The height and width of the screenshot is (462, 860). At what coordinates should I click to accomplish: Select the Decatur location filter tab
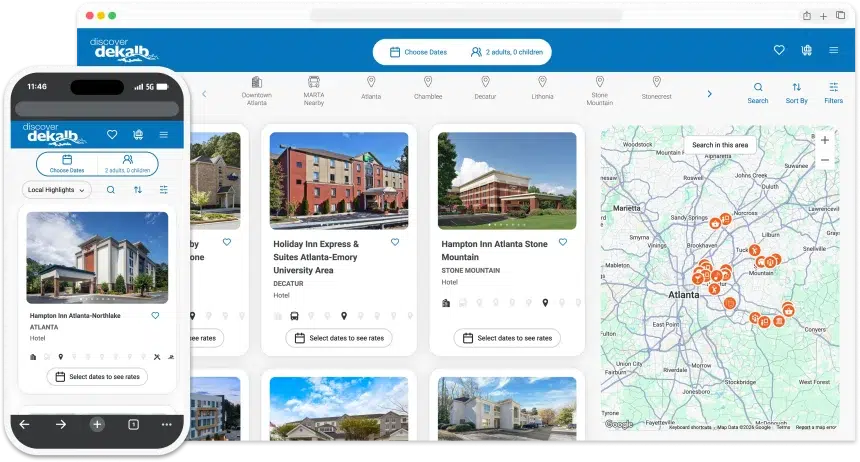coord(485,88)
